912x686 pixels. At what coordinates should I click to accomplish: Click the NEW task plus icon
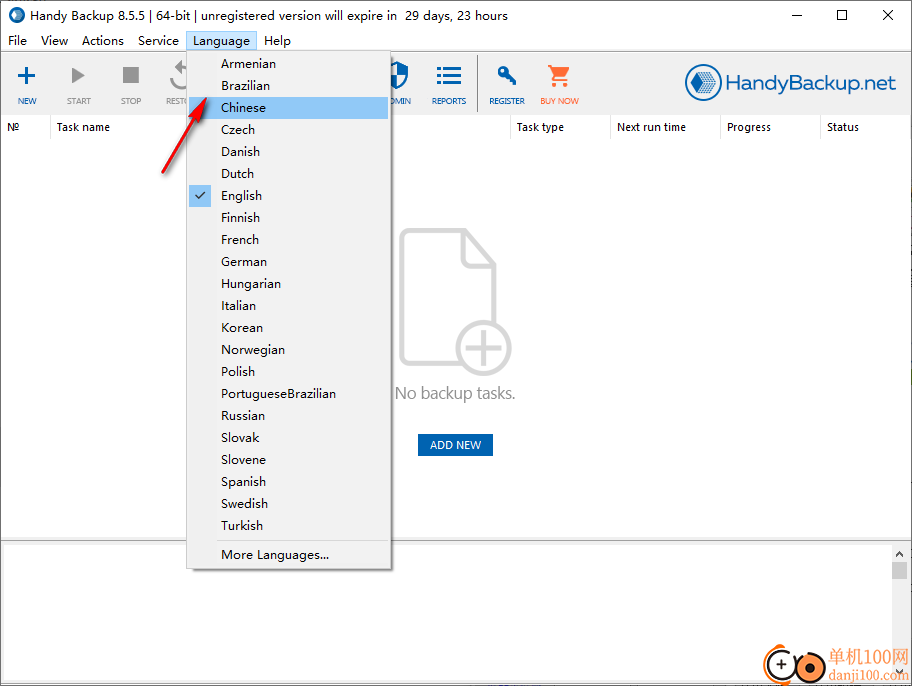point(27,76)
